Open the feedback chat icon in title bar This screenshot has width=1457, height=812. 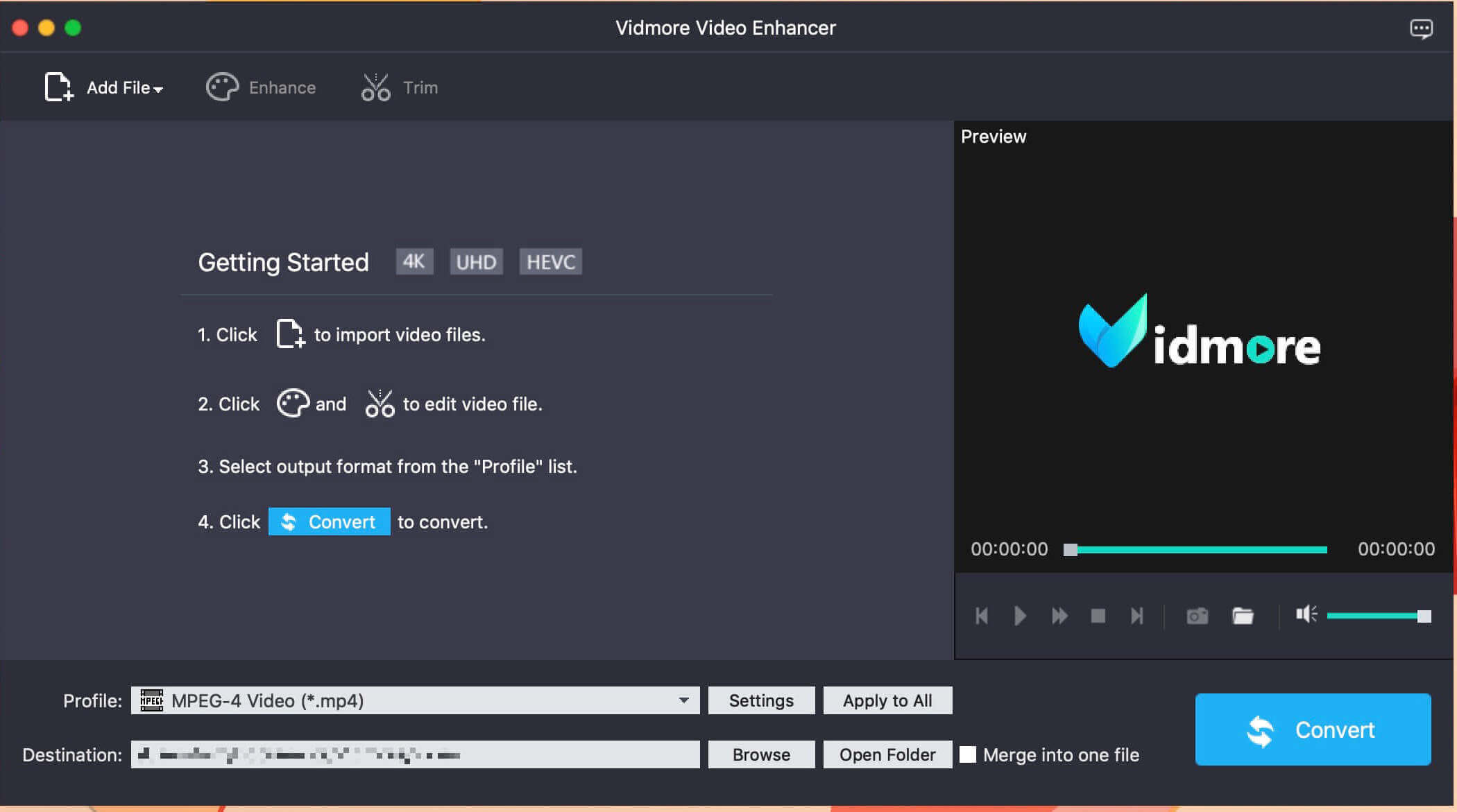tap(1421, 28)
